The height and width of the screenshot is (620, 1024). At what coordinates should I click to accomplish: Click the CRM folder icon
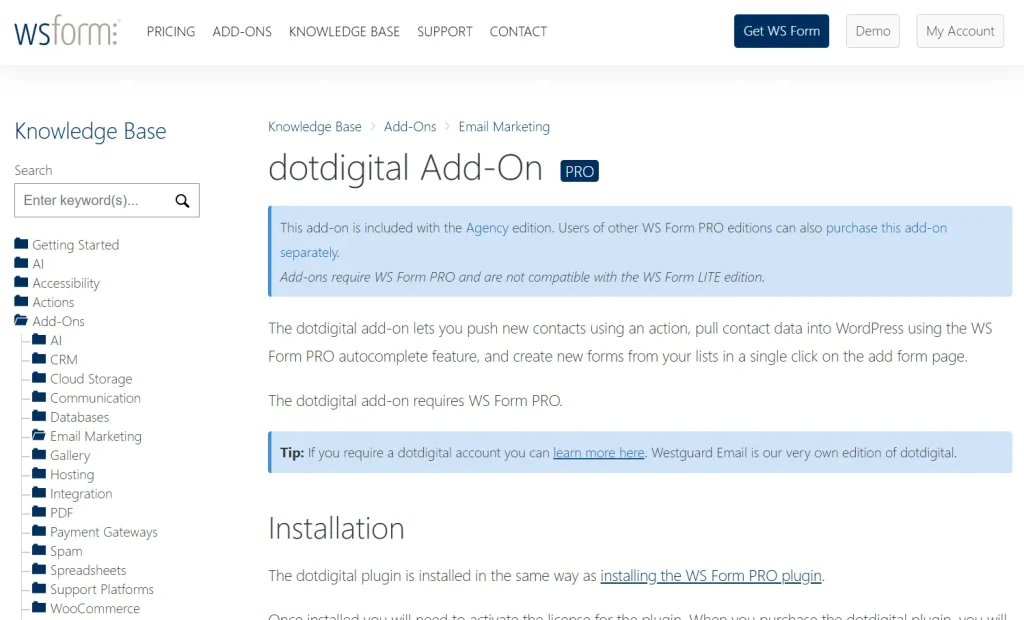(39, 359)
